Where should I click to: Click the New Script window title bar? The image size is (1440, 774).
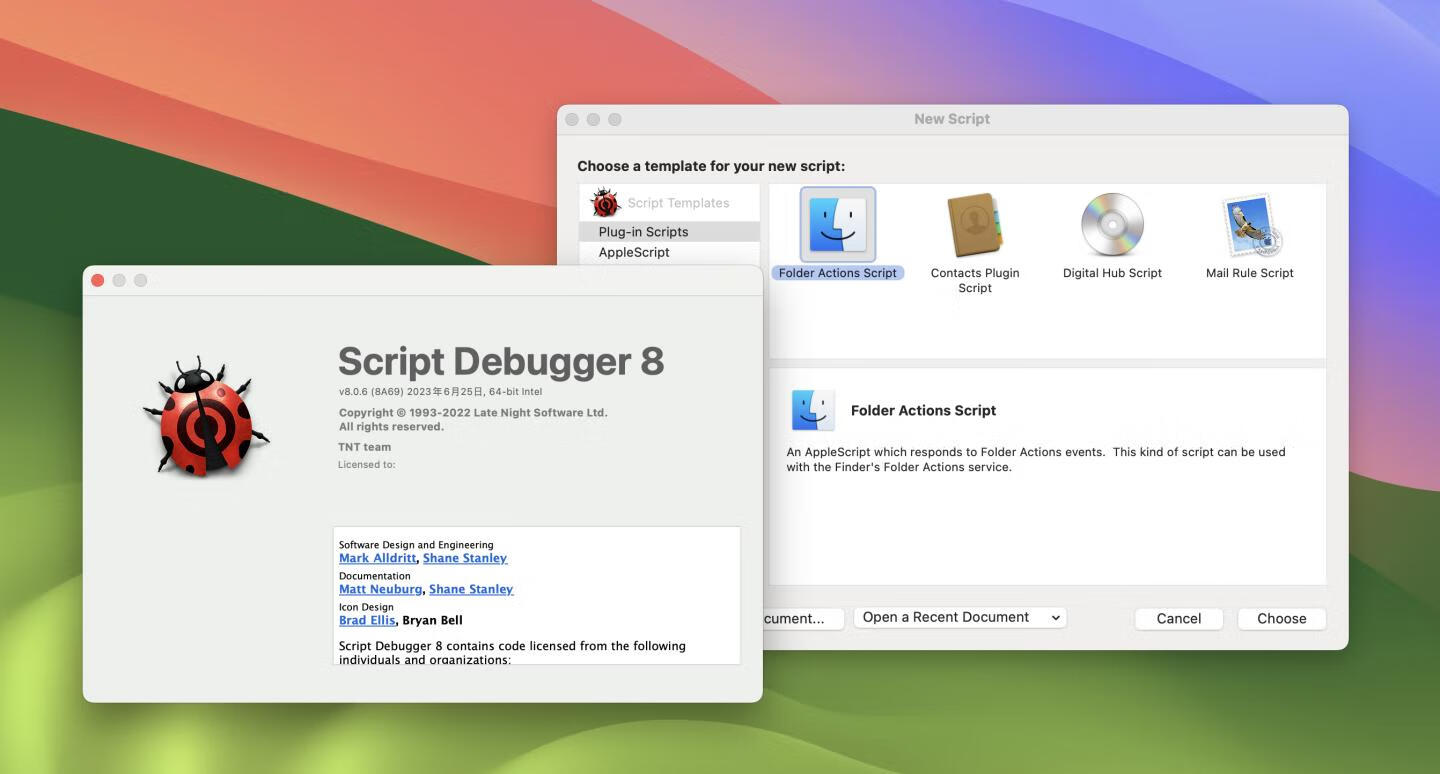click(952, 119)
